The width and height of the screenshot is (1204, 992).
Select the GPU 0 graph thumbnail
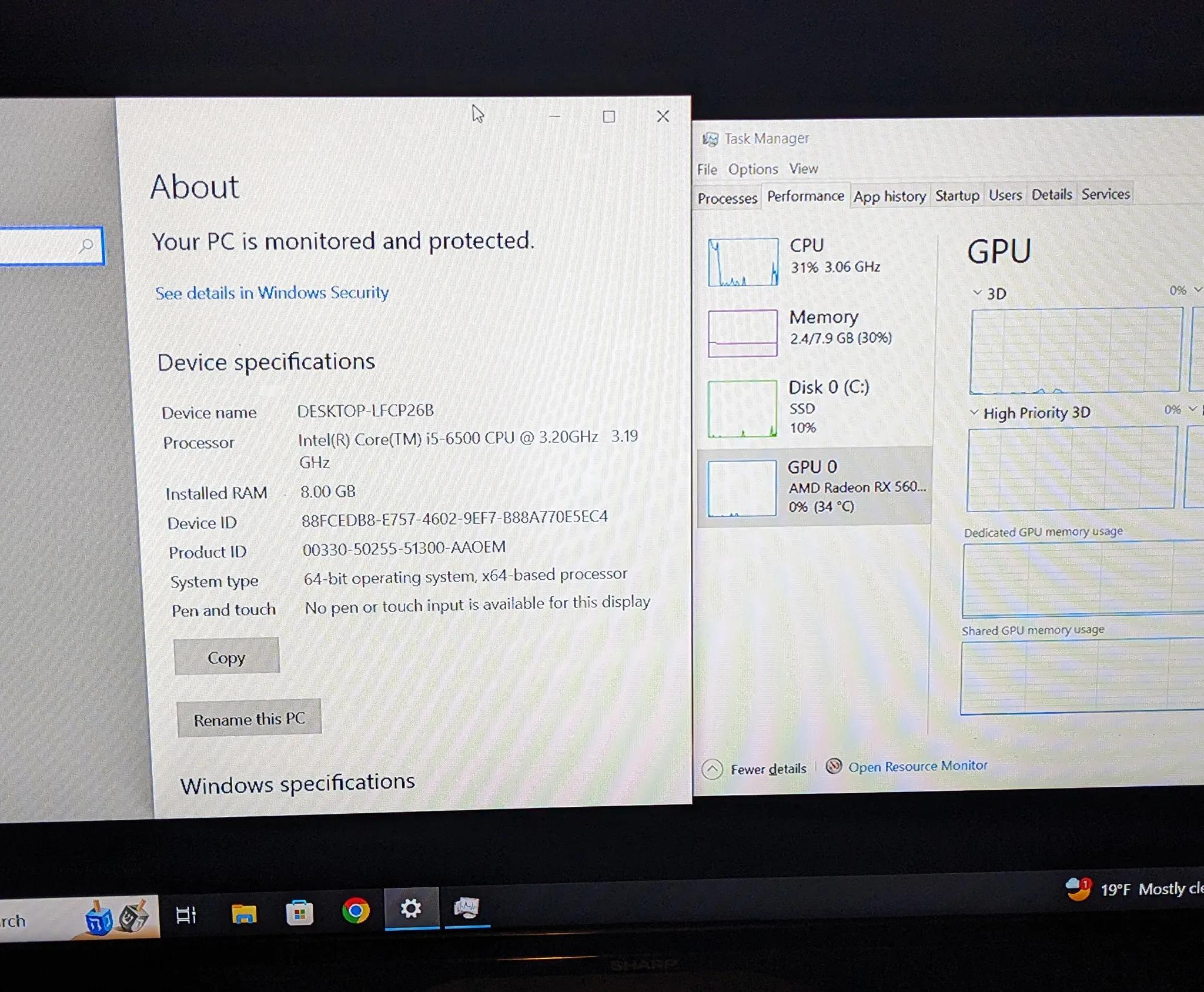(x=741, y=489)
